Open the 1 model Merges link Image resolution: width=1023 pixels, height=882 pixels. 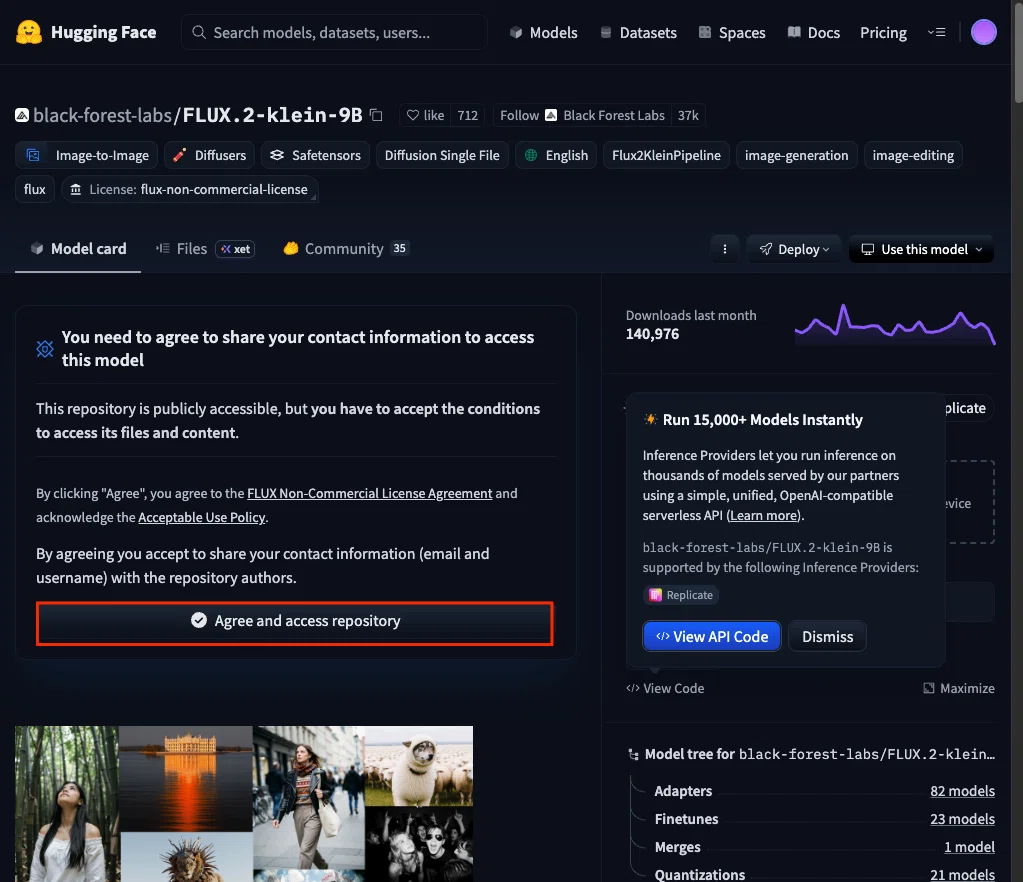click(970, 847)
